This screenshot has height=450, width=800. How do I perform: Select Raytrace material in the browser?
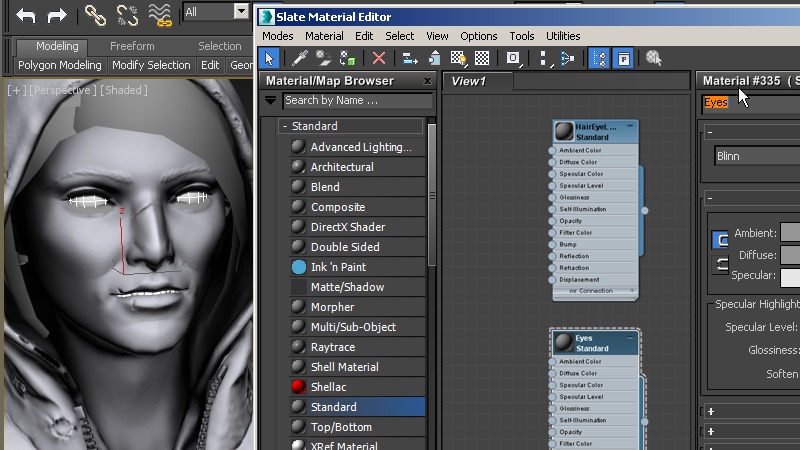coord(332,347)
